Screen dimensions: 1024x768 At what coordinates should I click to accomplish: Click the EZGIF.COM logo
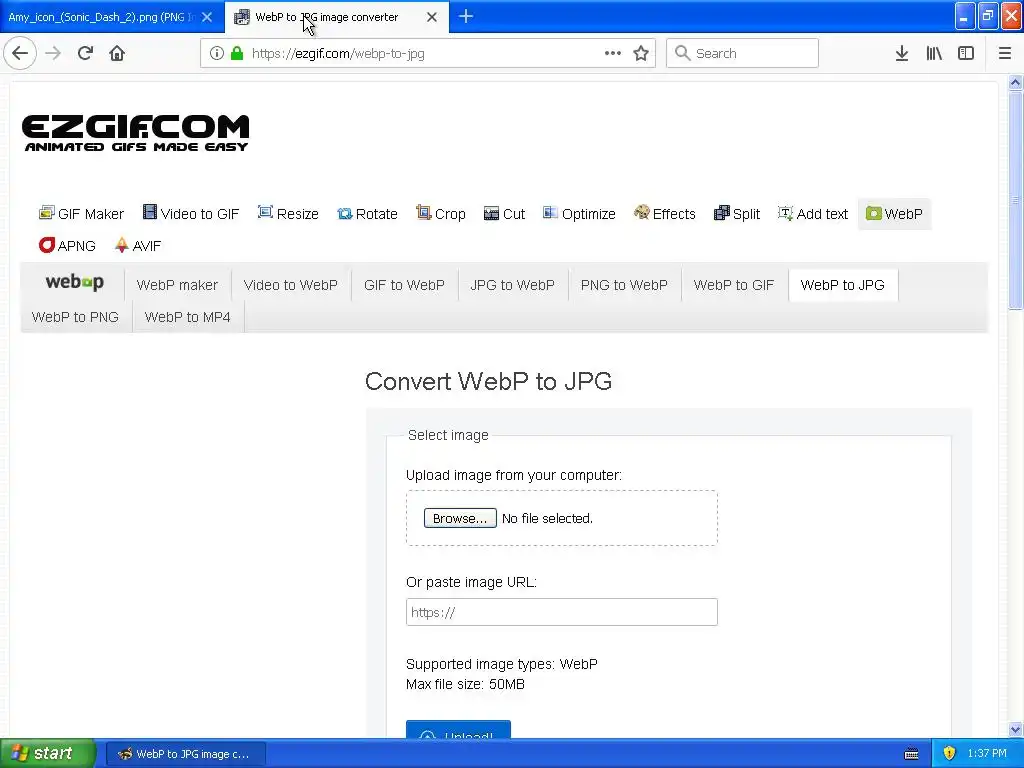[135, 133]
